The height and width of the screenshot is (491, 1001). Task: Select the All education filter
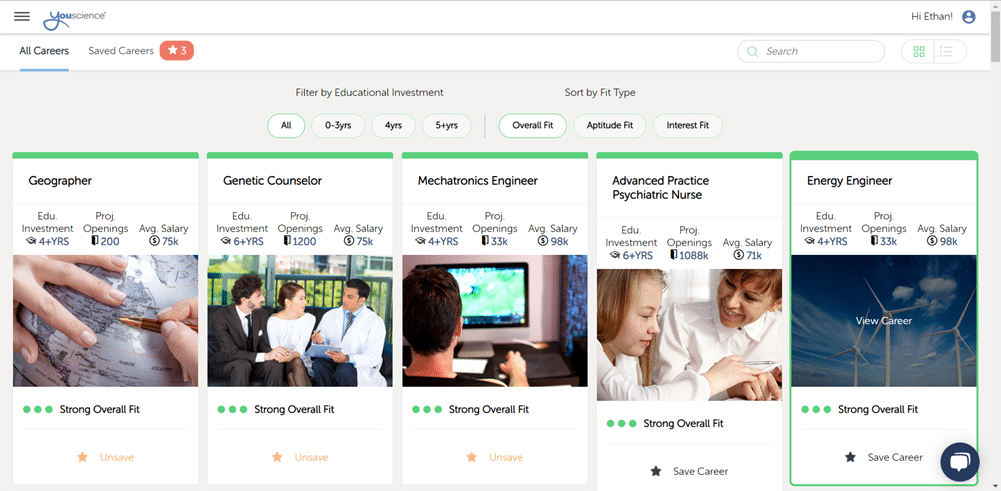(286, 126)
